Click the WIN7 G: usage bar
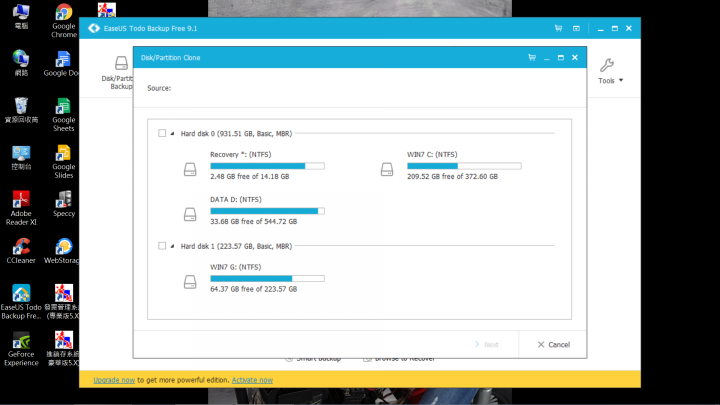The height and width of the screenshot is (405, 720). pyautogui.click(x=267, y=278)
